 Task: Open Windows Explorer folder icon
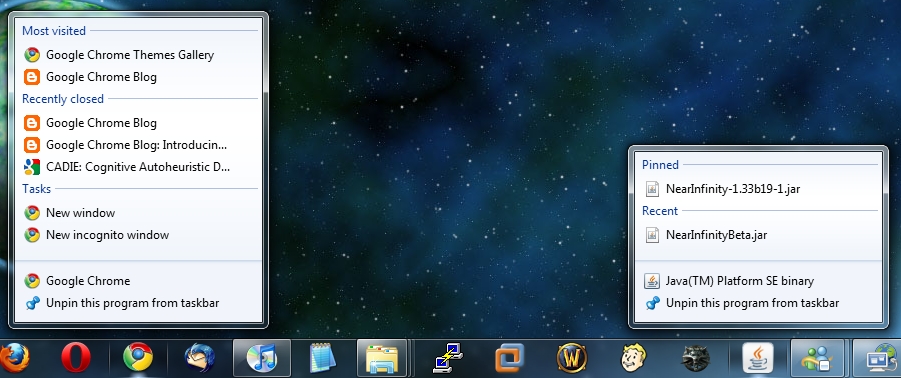pos(382,358)
